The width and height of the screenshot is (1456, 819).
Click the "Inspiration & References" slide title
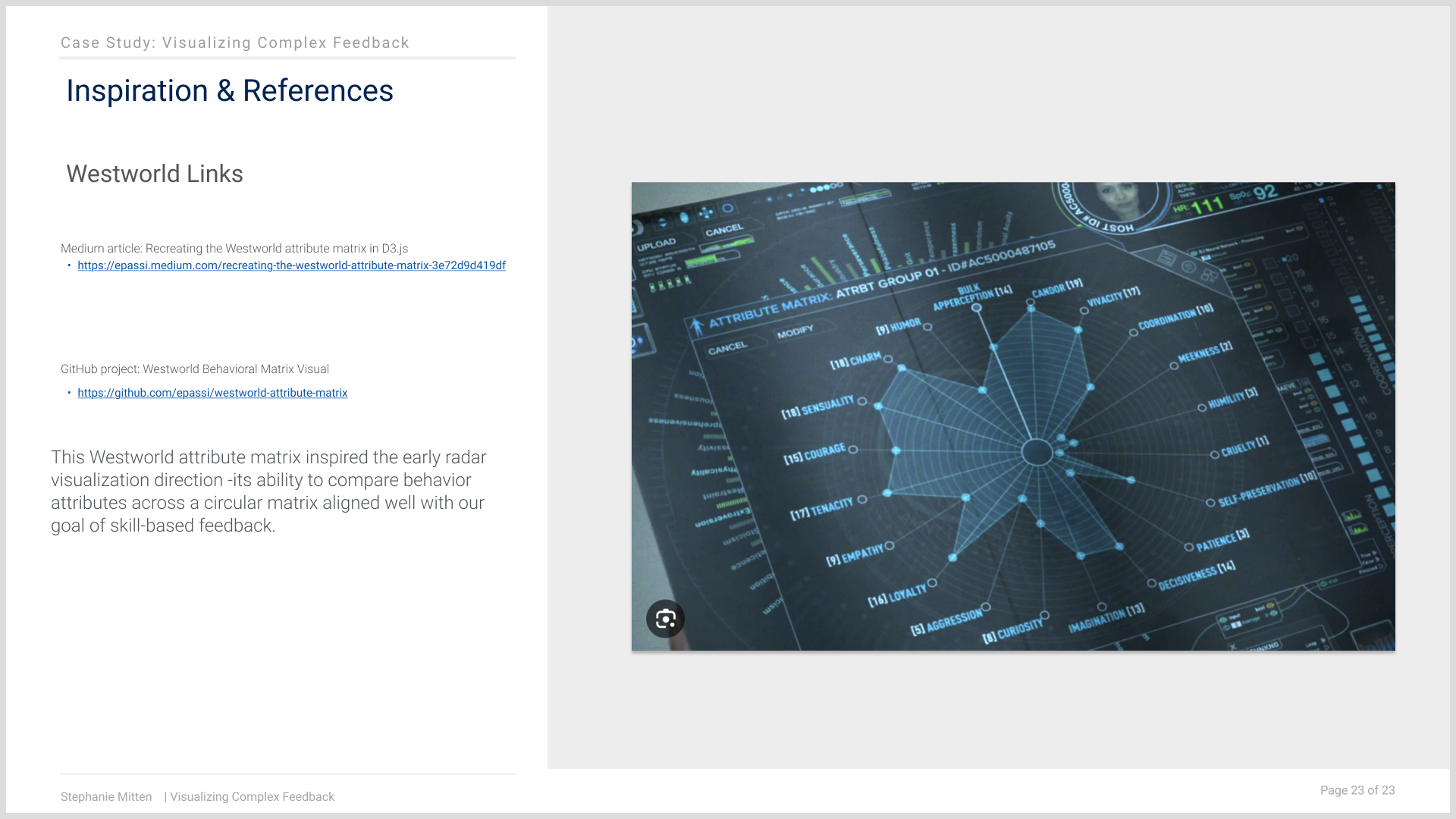click(230, 91)
